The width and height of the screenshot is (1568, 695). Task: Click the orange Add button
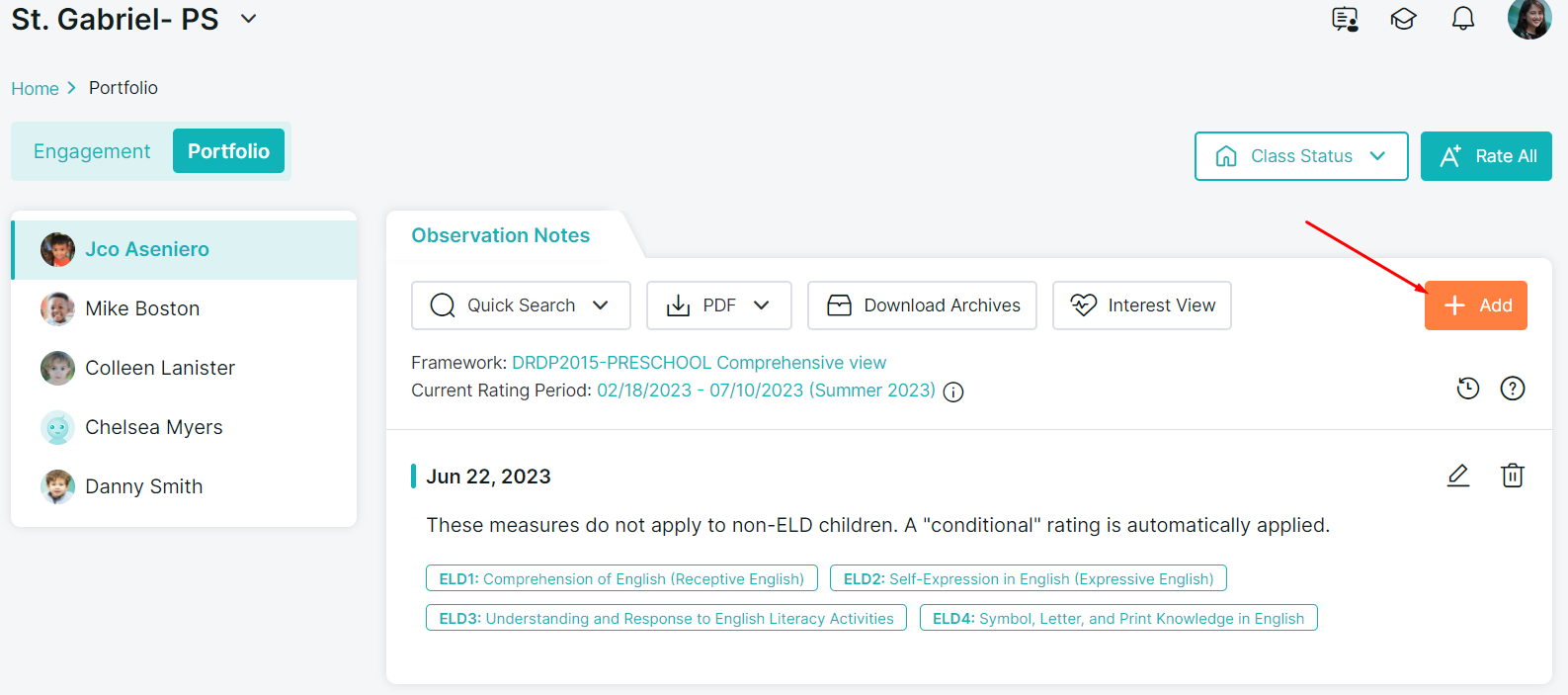(x=1475, y=305)
